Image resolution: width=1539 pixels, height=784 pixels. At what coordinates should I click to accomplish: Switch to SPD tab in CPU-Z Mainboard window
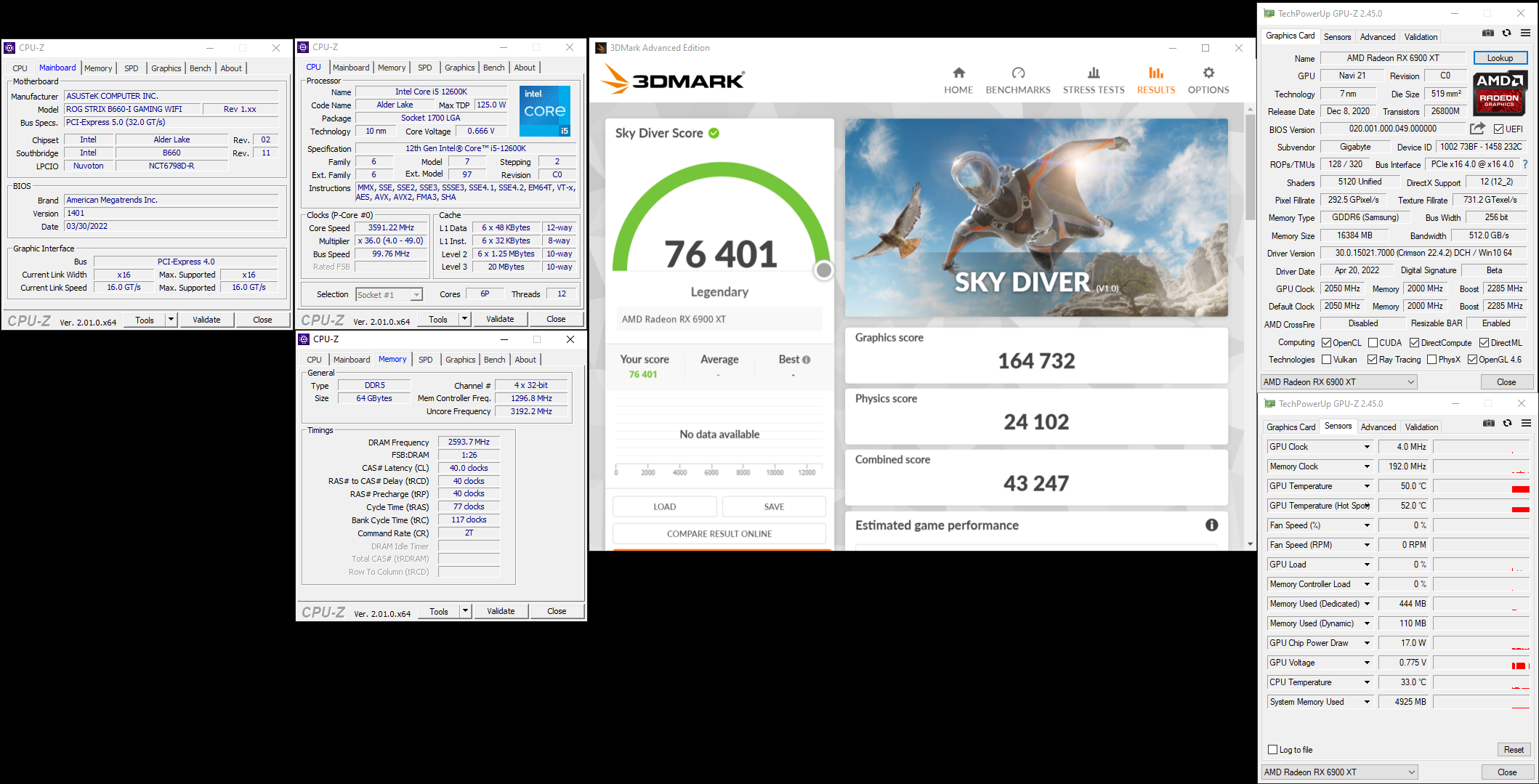[131, 68]
